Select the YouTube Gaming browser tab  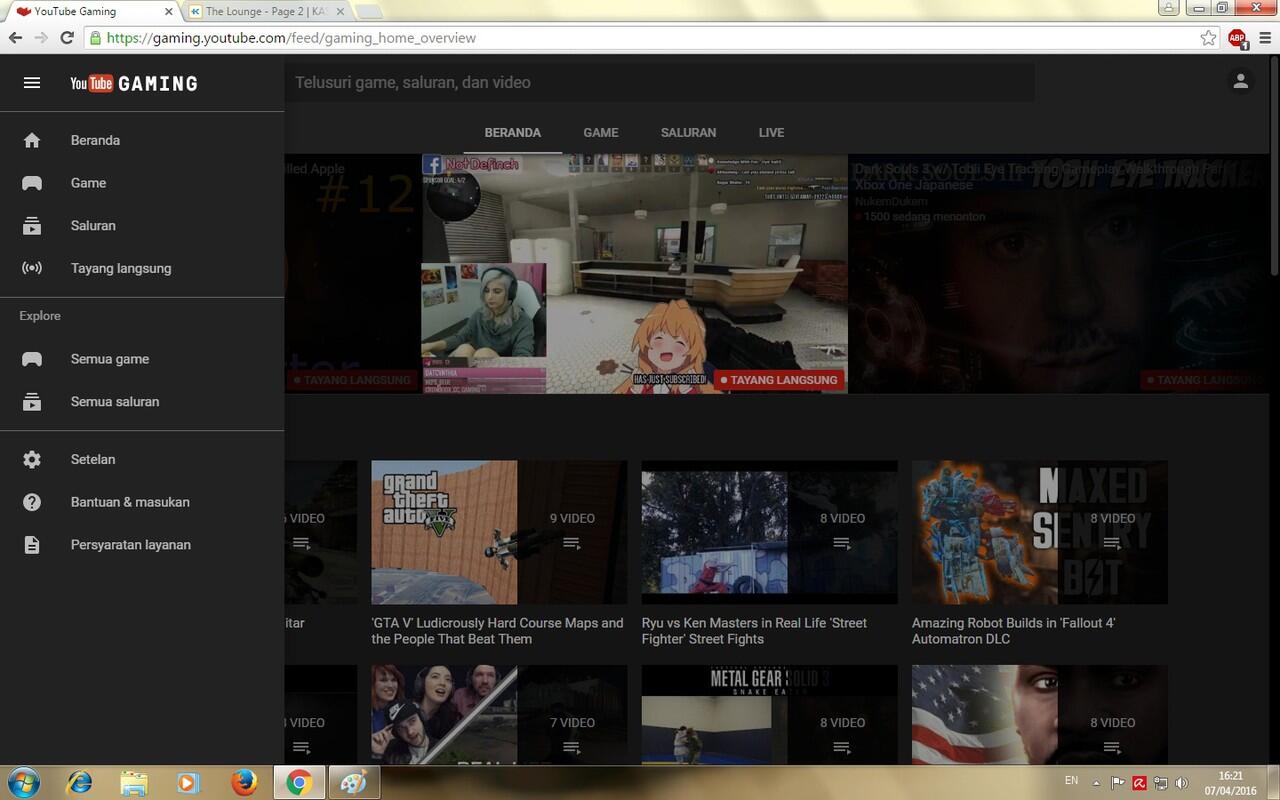90,12
